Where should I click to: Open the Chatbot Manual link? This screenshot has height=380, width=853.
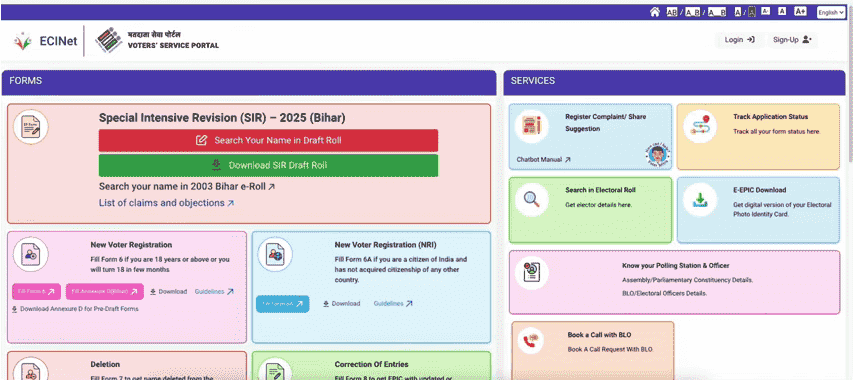coord(543,160)
